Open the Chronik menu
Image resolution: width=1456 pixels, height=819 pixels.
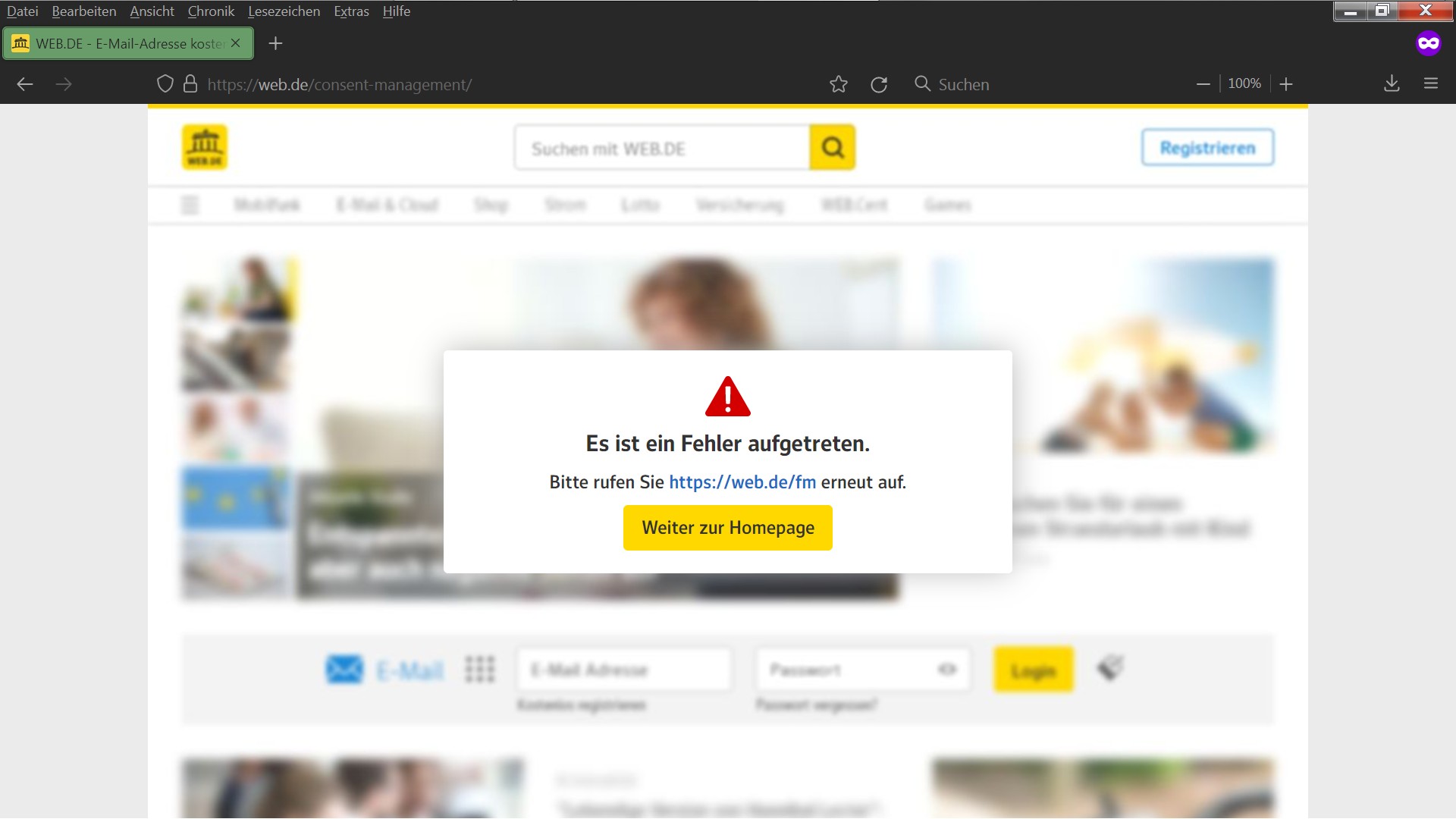click(211, 11)
